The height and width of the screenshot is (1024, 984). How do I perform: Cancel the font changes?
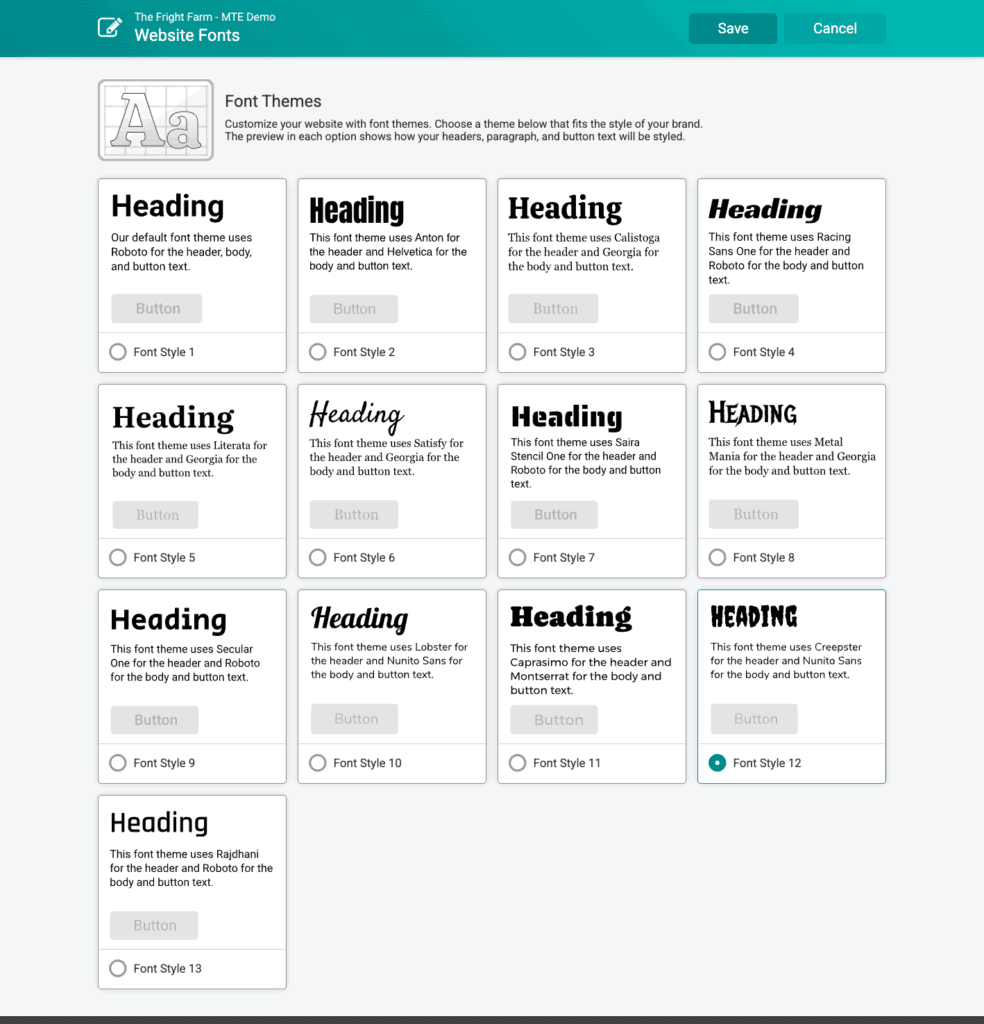click(x=834, y=29)
